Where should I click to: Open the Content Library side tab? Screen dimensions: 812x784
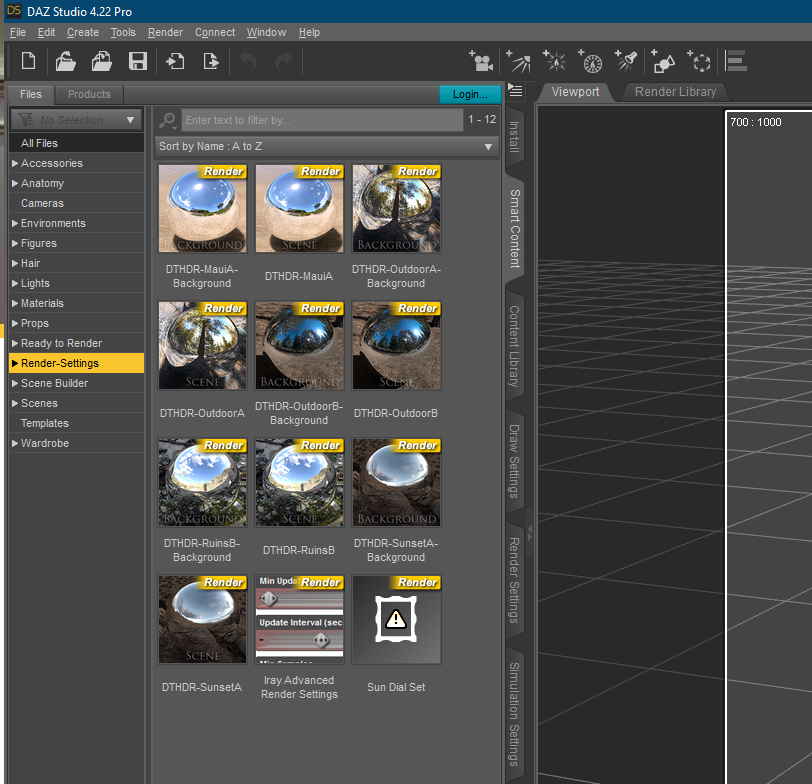(x=514, y=346)
